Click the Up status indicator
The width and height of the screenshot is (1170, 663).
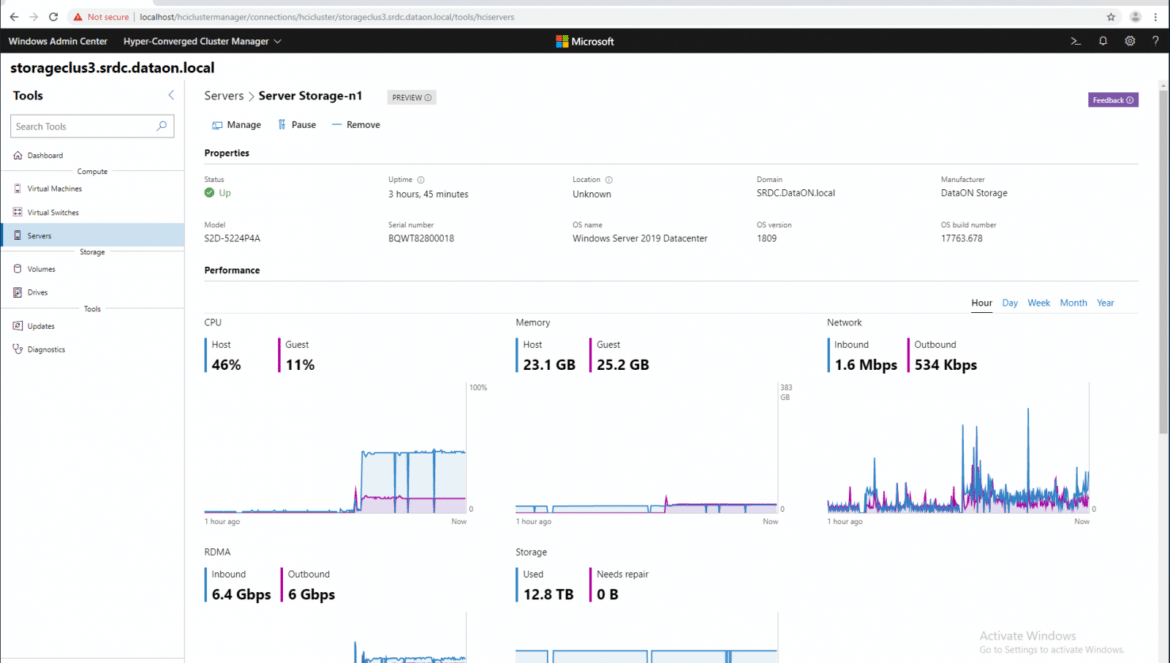click(x=218, y=192)
